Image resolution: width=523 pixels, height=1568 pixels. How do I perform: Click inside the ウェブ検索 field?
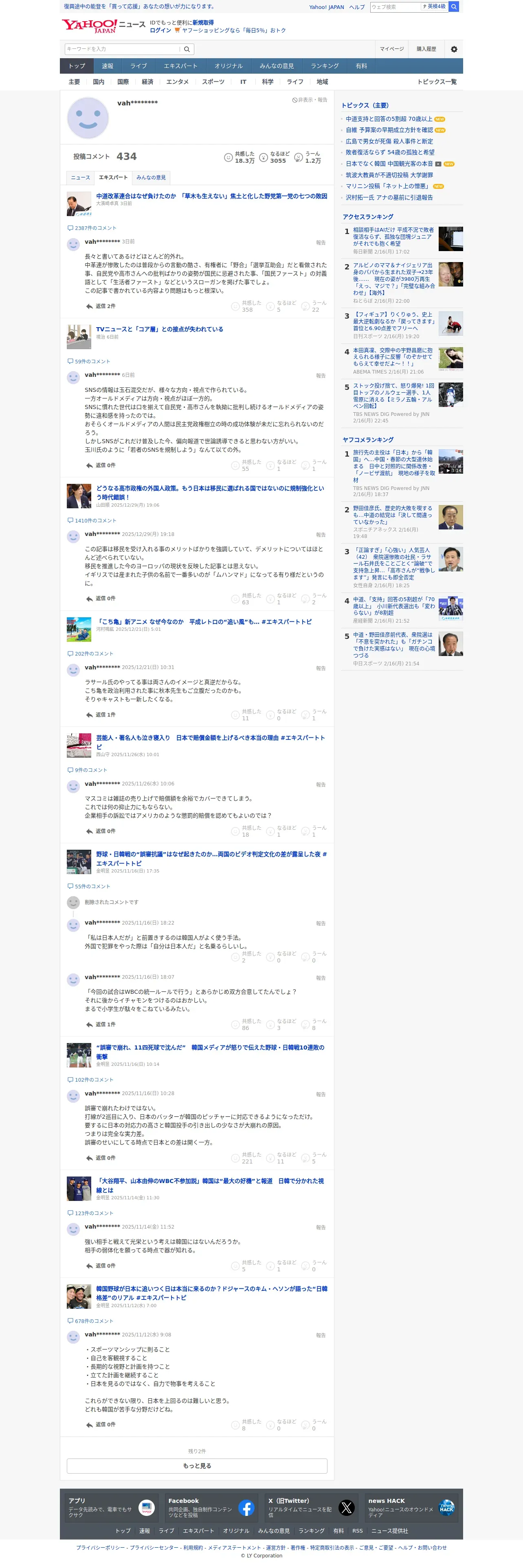395,7
